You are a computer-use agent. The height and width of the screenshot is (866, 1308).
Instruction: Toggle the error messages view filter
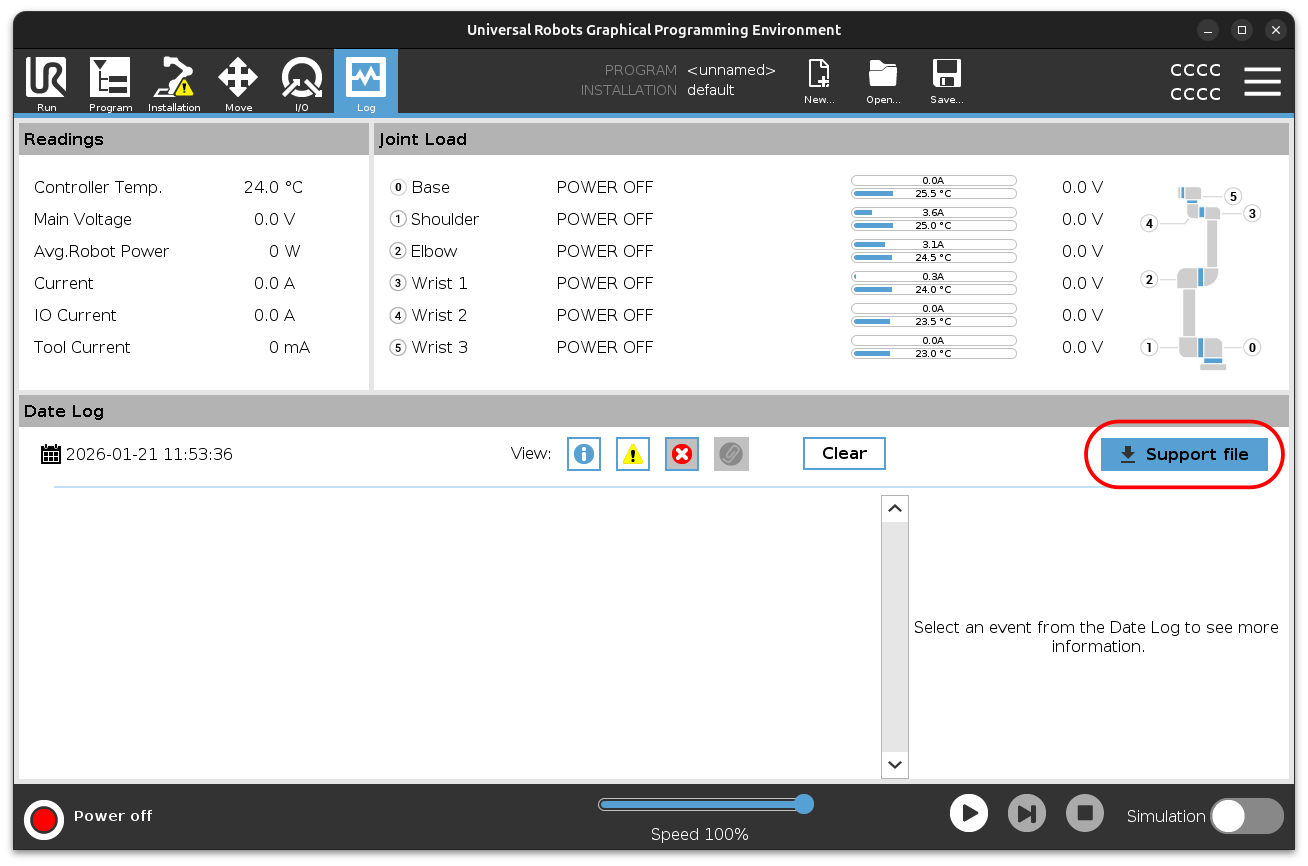pos(682,454)
